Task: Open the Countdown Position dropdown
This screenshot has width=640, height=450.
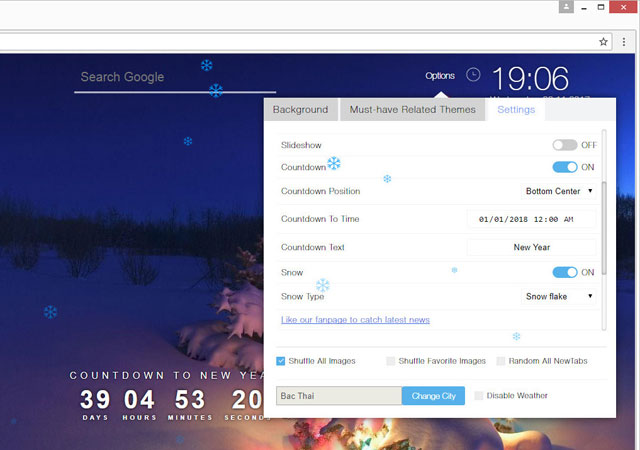Action: point(559,191)
